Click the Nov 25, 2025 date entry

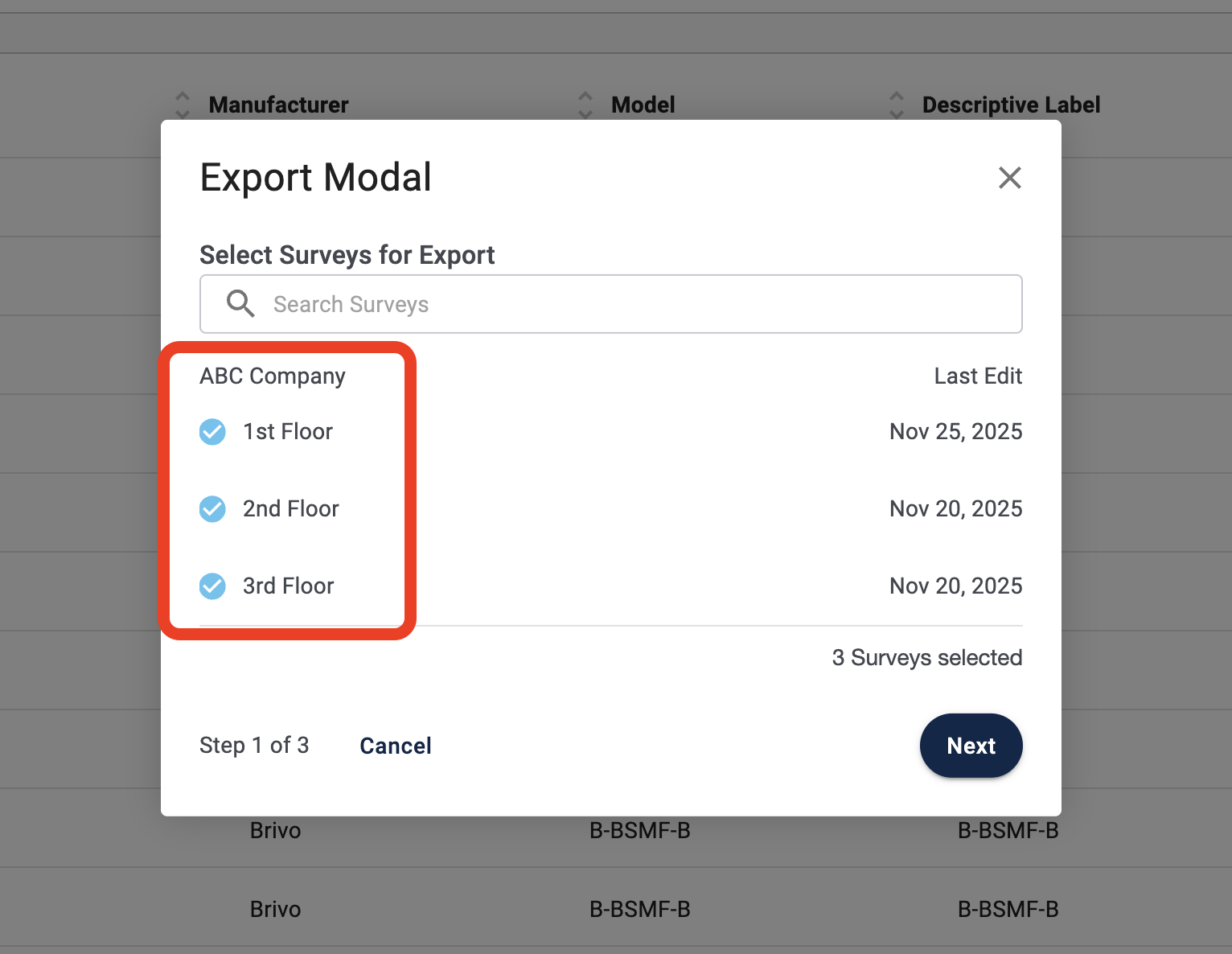(x=955, y=432)
